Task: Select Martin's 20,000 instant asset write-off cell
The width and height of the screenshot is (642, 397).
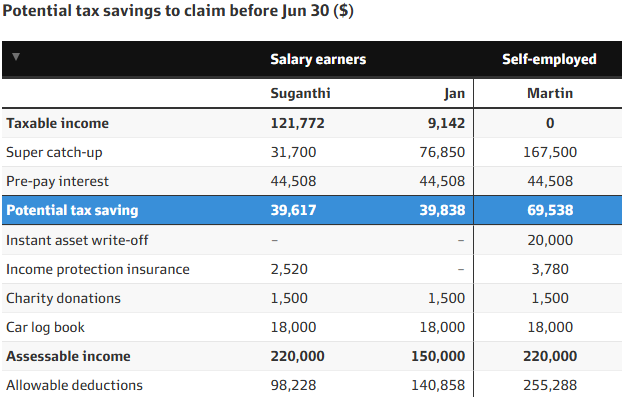Action: (x=550, y=240)
